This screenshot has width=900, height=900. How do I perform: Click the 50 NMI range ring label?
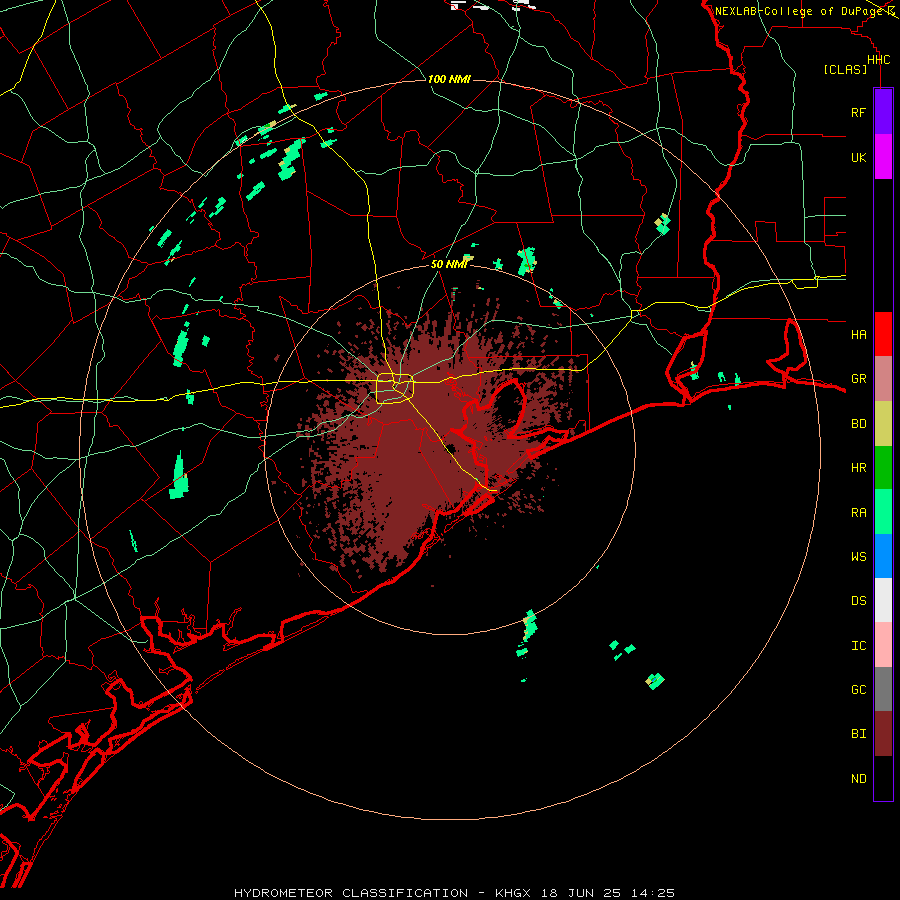click(449, 264)
